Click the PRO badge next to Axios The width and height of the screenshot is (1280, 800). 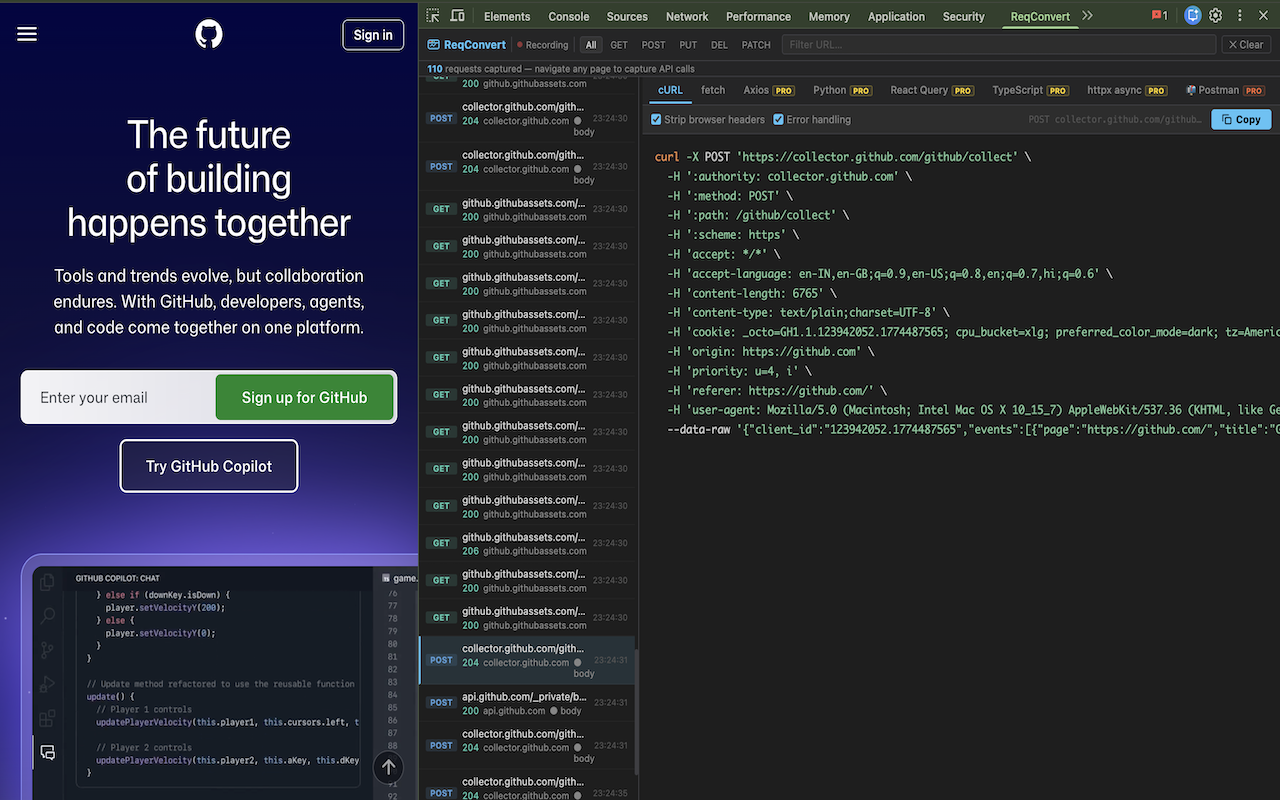pos(784,91)
